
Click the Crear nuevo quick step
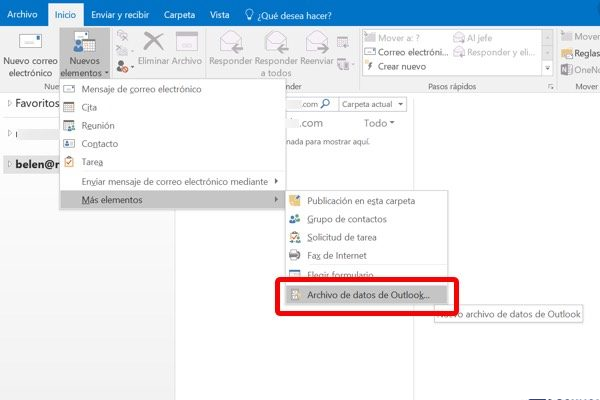pyautogui.click(x=396, y=67)
